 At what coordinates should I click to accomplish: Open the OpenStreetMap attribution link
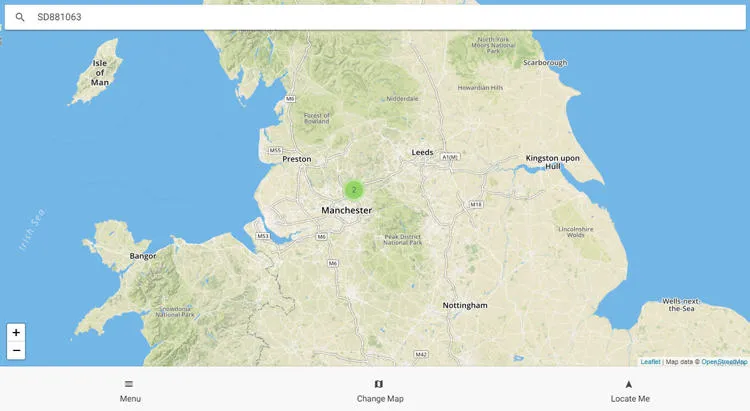point(724,362)
